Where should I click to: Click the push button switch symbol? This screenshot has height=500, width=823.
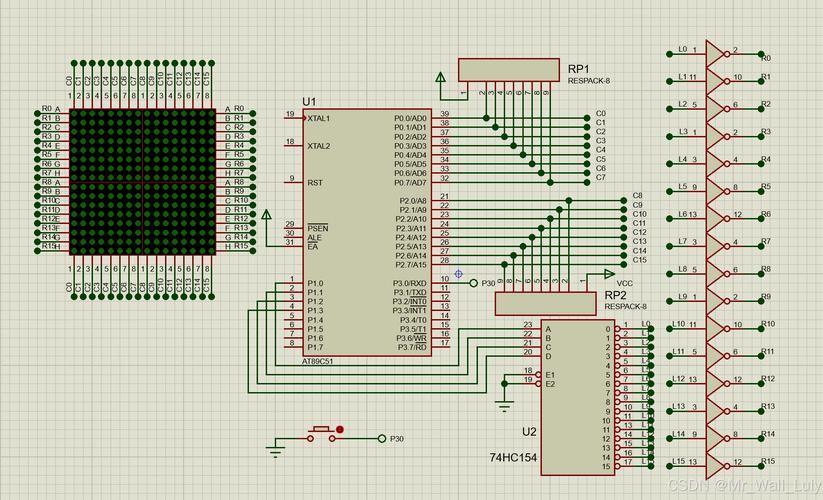[x=321, y=434]
